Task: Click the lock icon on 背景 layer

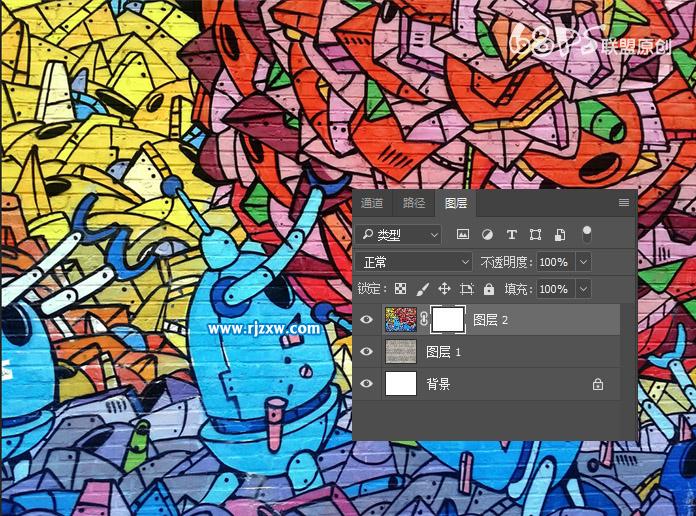Action: coord(598,384)
